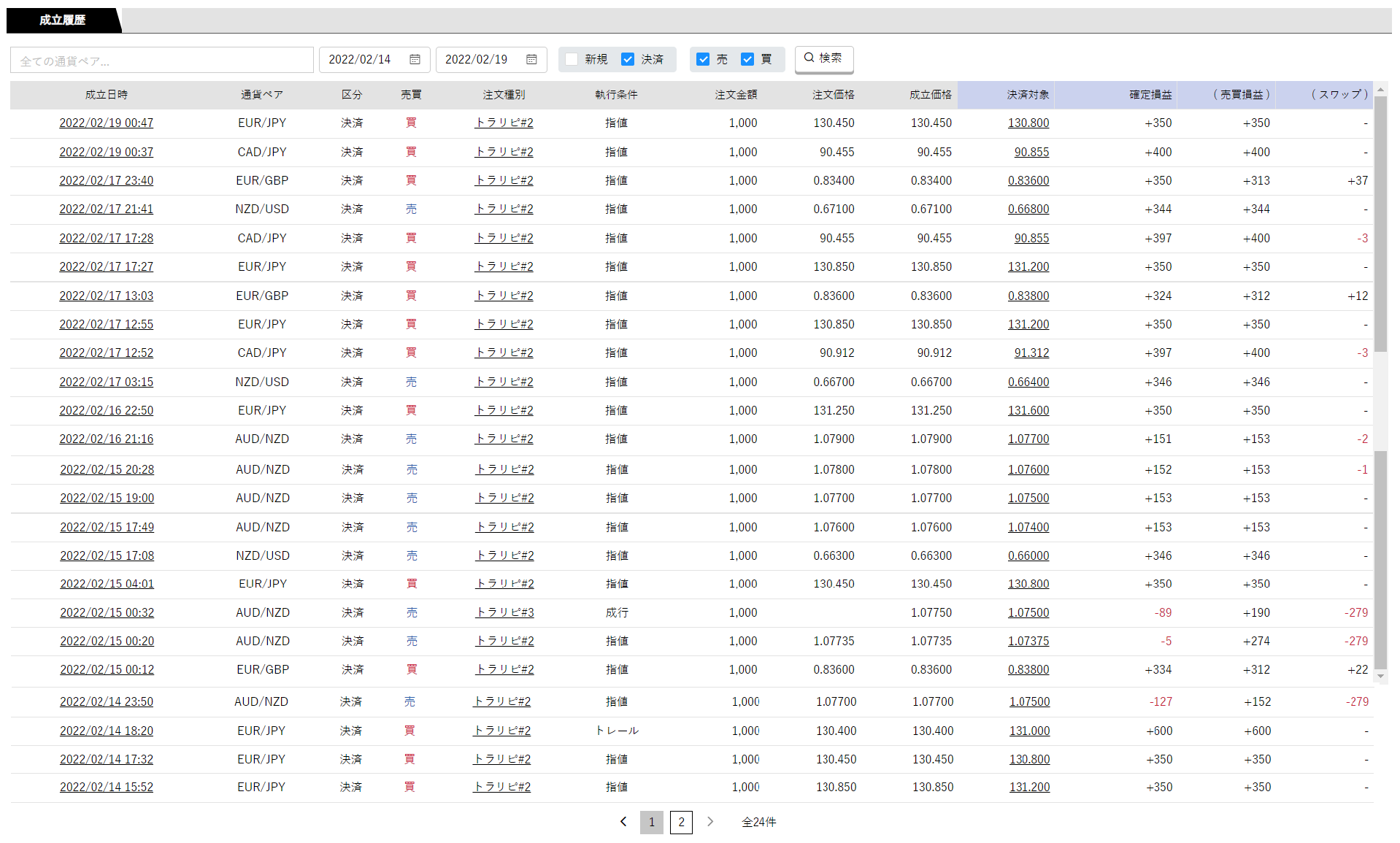Open settlement target 0.83600 link
Viewport: 1400px width, 843px height.
click(x=1028, y=180)
